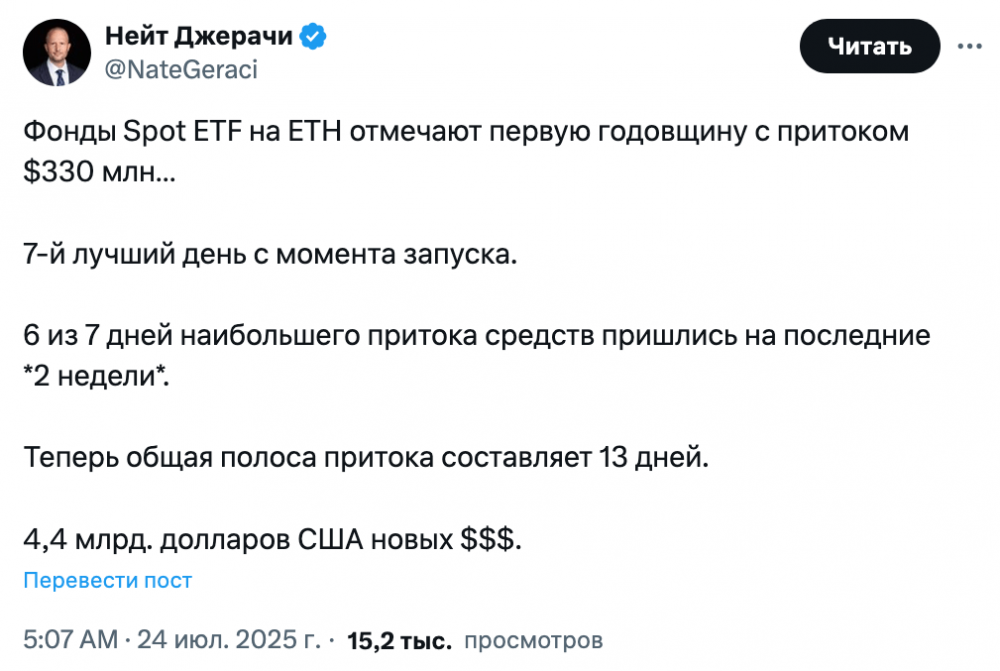Click the просмотров views label
This screenshot has width=1000, height=671.
(x=533, y=640)
